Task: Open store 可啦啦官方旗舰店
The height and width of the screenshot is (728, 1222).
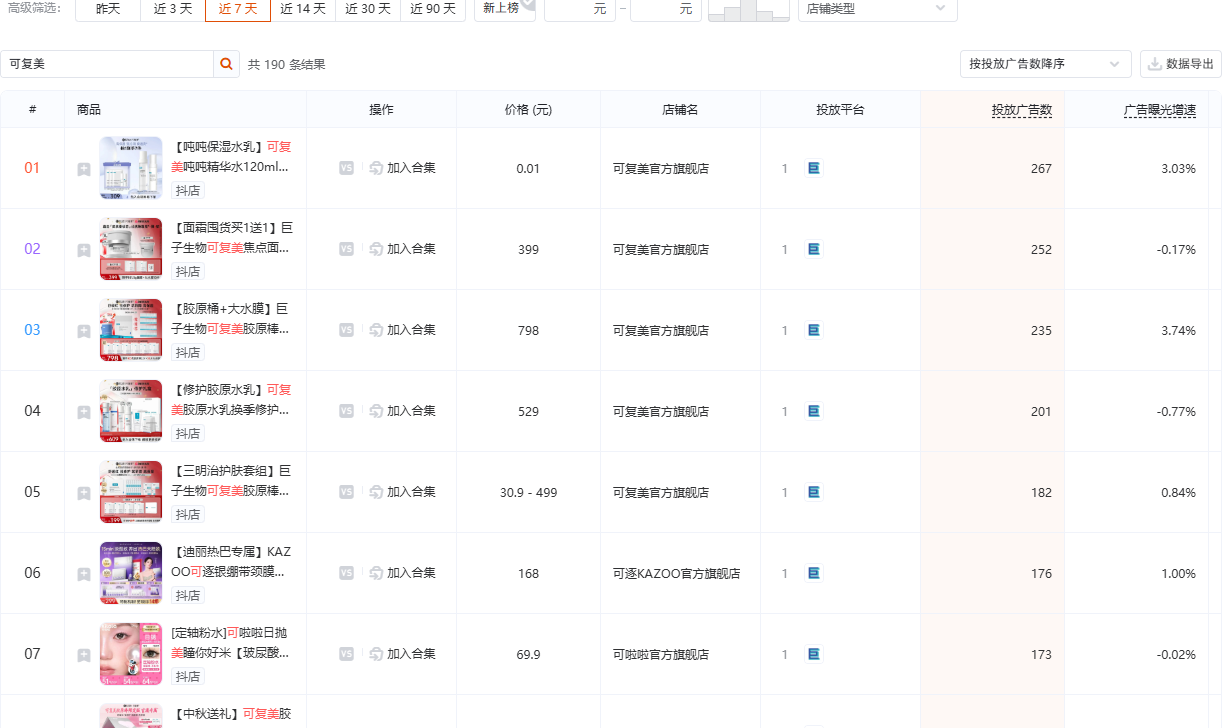Action: pyautogui.click(x=661, y=655)
